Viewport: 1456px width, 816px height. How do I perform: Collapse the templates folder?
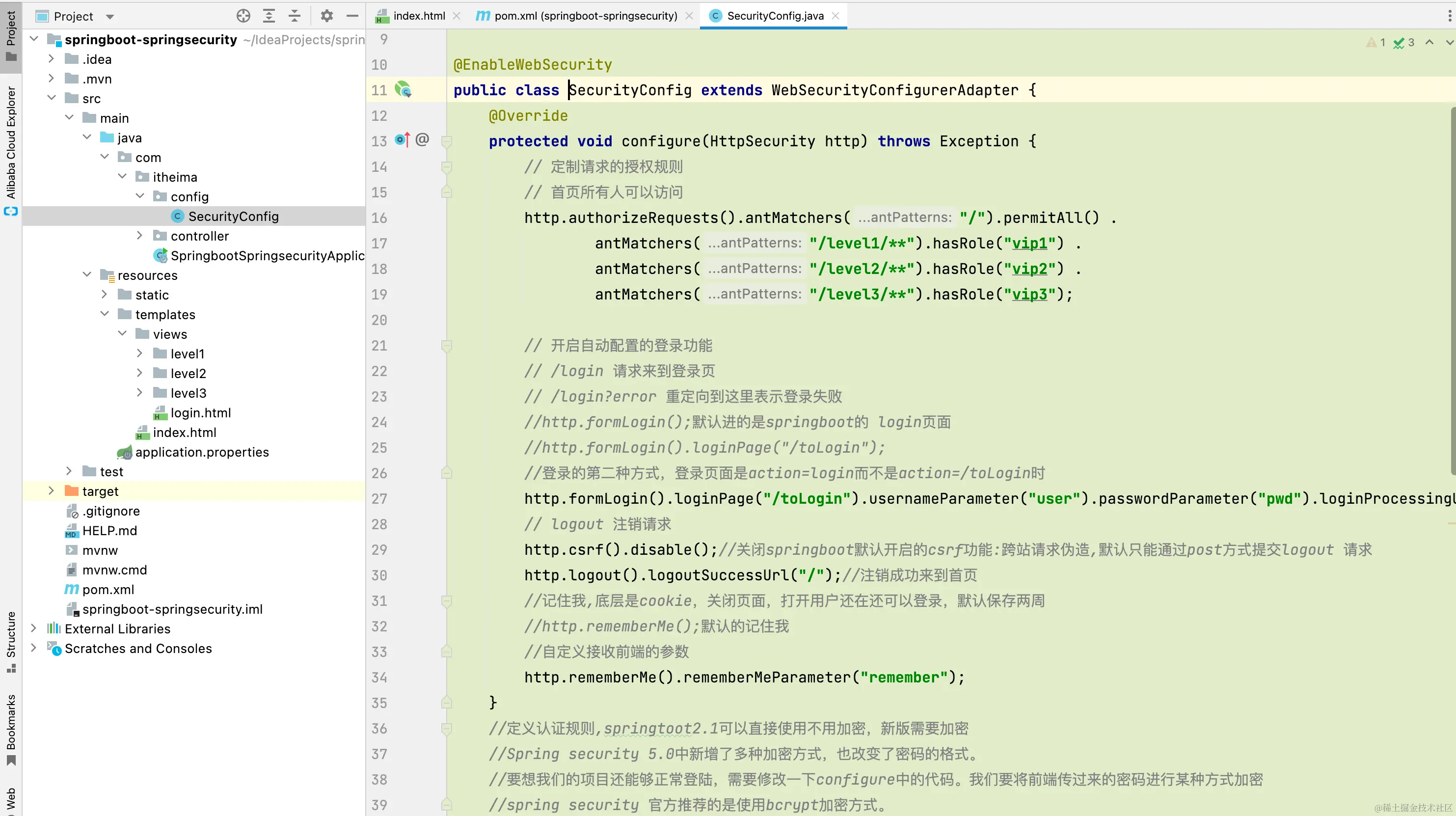pyautogui.click(x=105, y=314)
